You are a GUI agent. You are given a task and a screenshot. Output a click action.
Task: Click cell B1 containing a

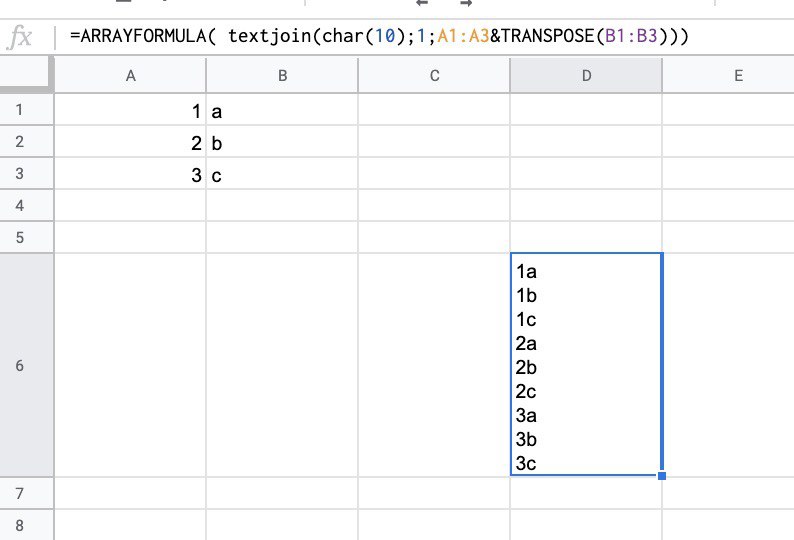(282, 109)
